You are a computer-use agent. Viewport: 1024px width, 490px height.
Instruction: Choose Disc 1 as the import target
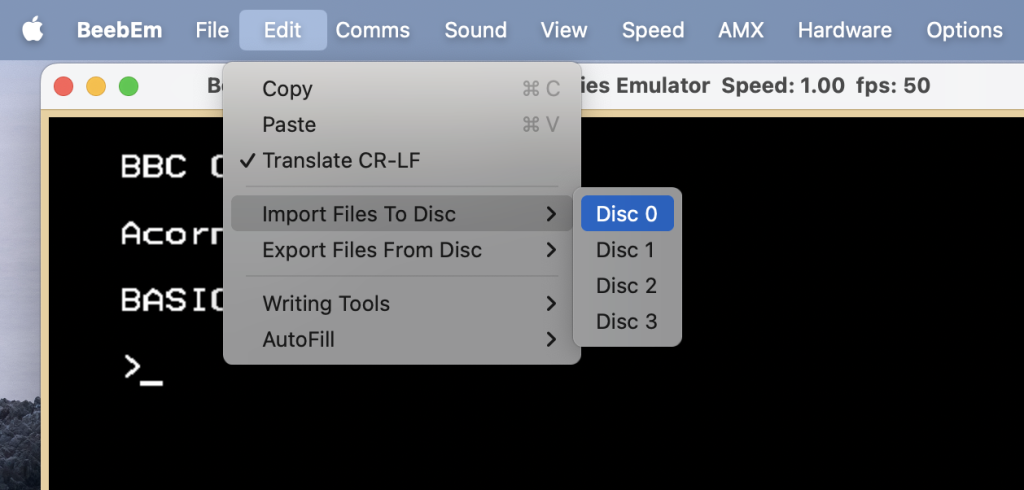coord(627,250)
